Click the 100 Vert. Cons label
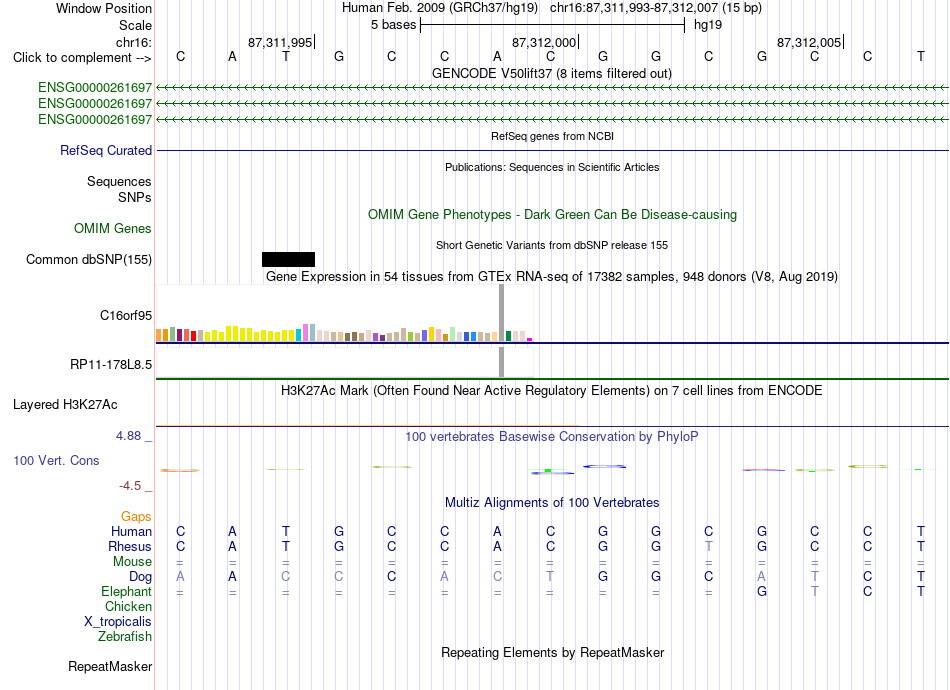 [x=56, y=460]
